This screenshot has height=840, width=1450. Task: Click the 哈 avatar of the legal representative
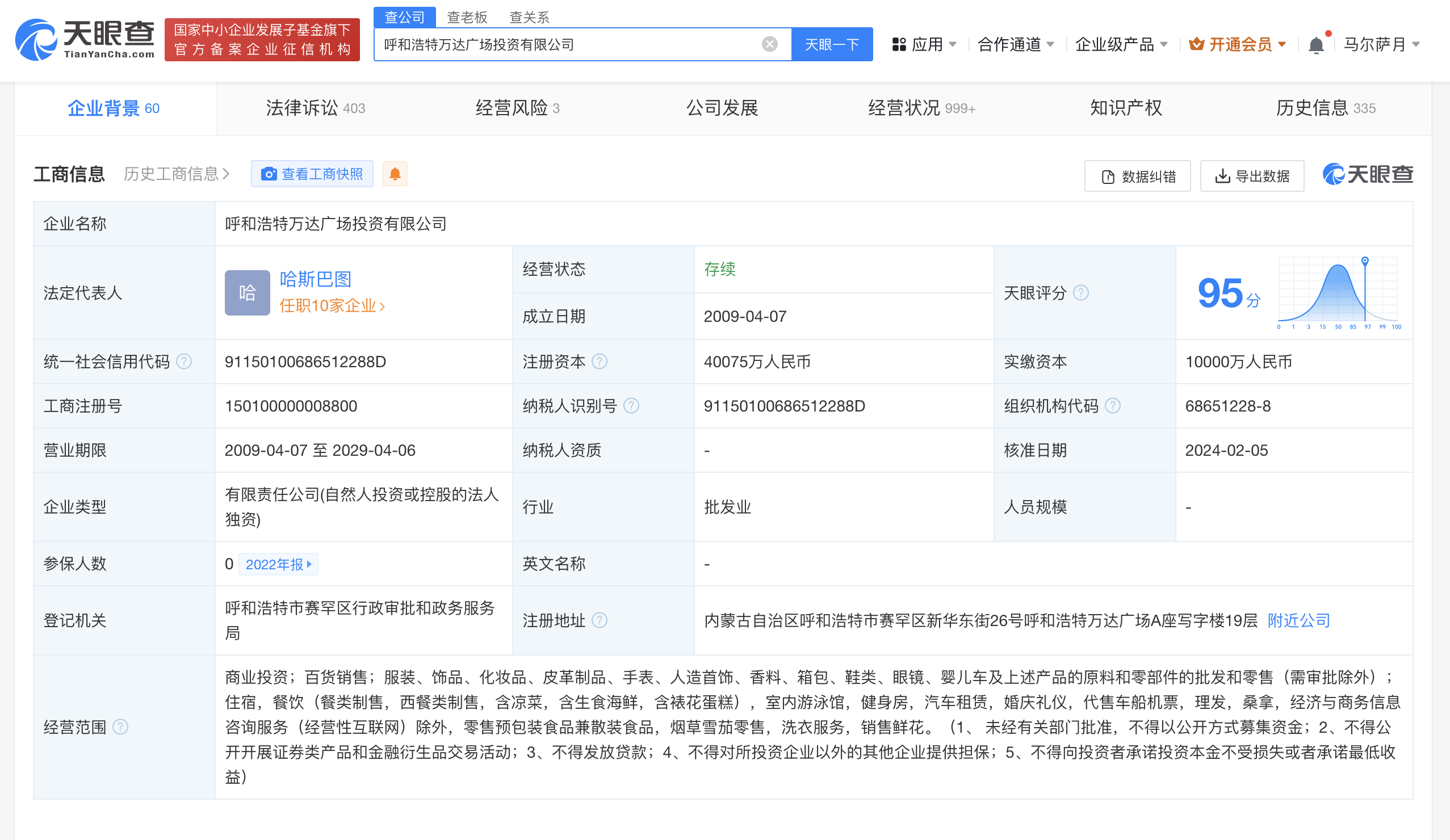click(248, 293)
